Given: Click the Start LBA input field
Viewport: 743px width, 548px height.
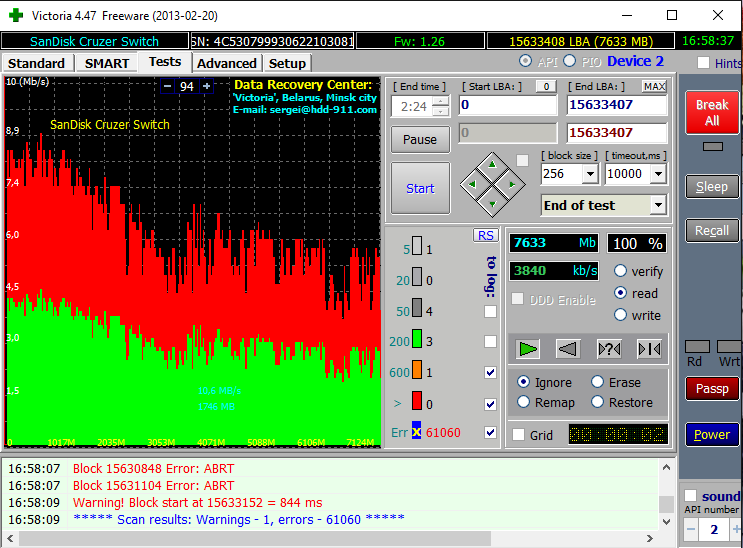Looking at the screenshot, I should click(x=507, y=105).
